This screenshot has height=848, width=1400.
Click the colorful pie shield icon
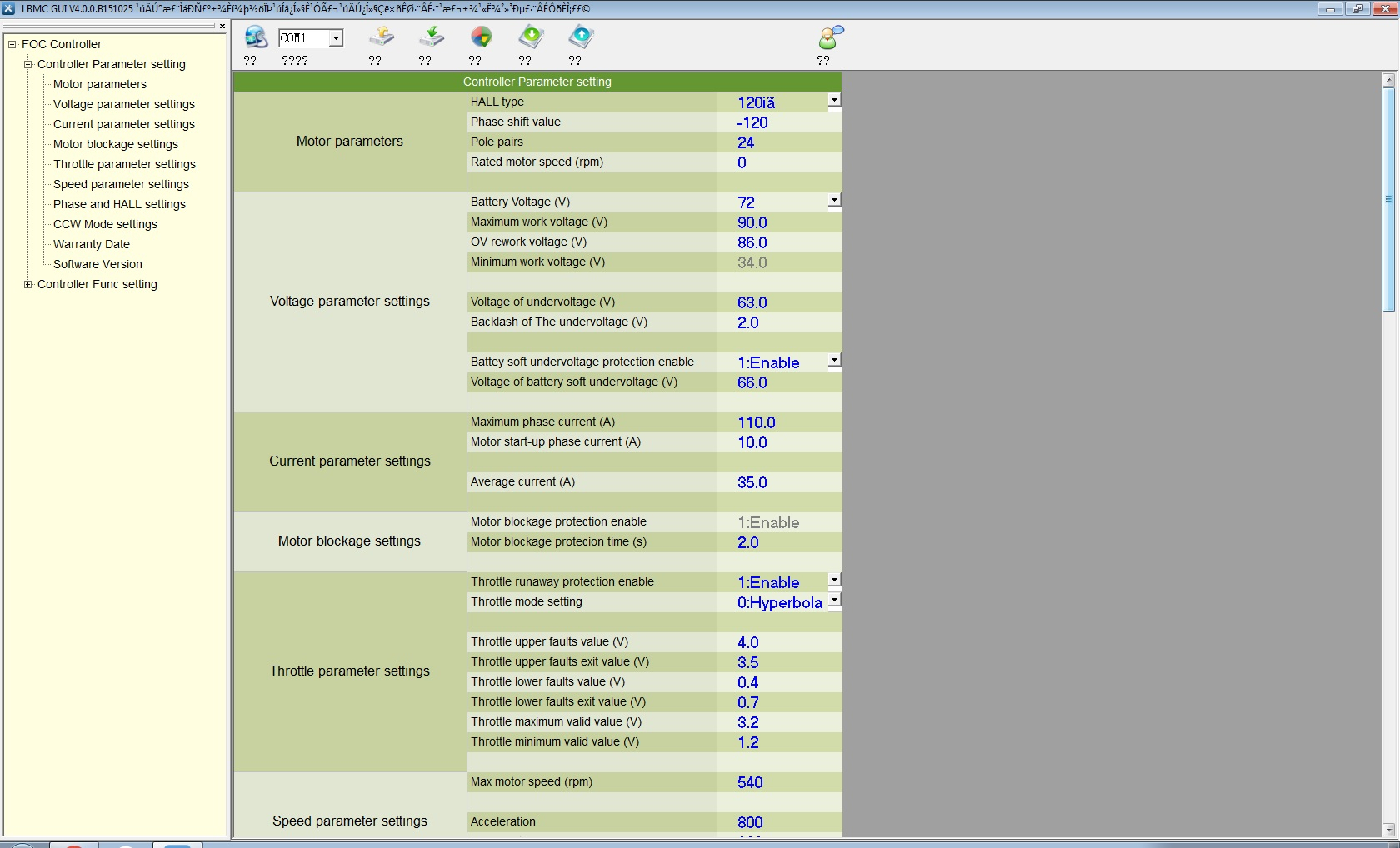click(481, 37)
